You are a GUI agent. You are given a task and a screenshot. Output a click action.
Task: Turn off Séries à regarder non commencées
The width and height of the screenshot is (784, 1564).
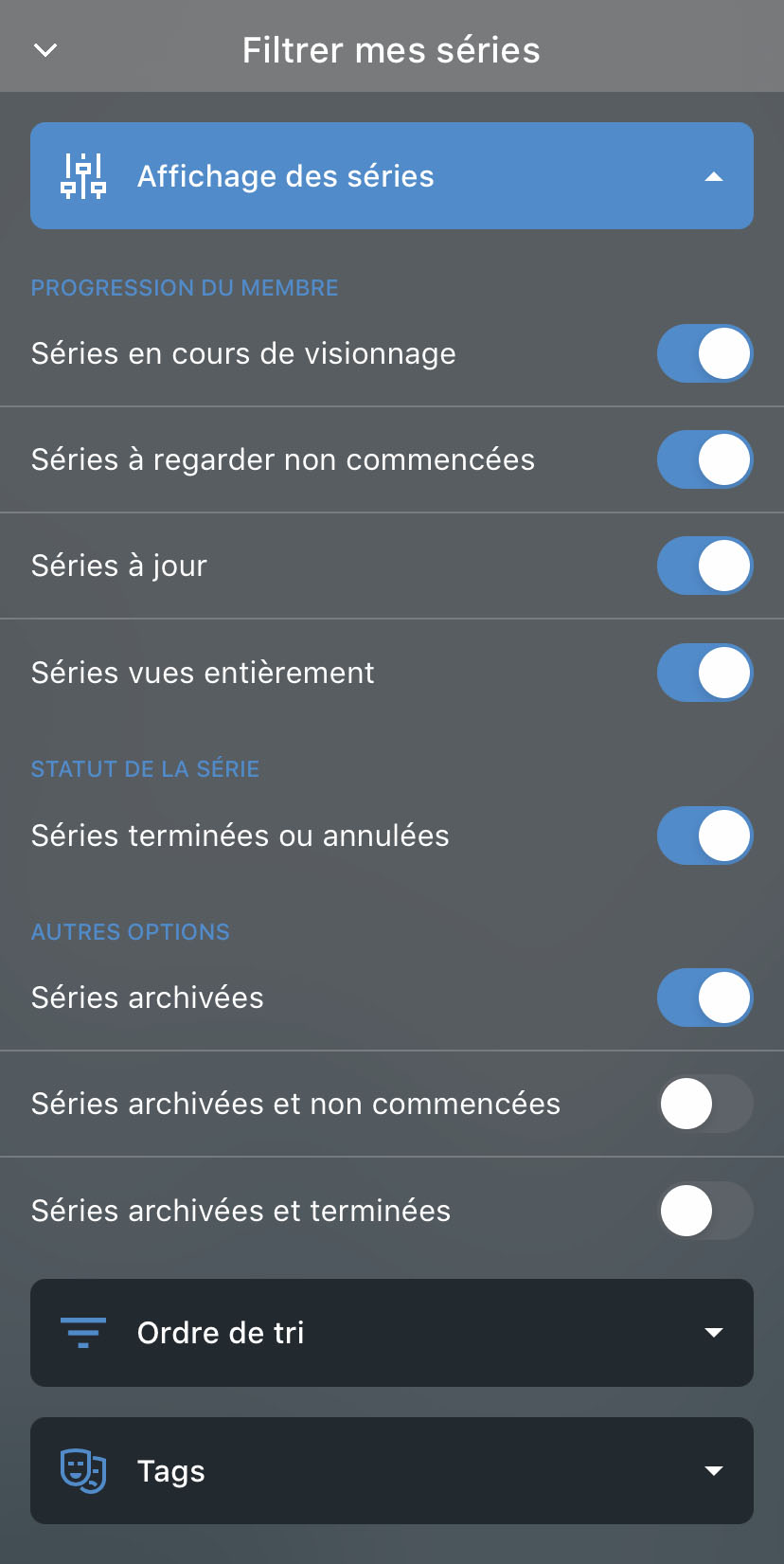pyautogui.click(x=704, y=459)
